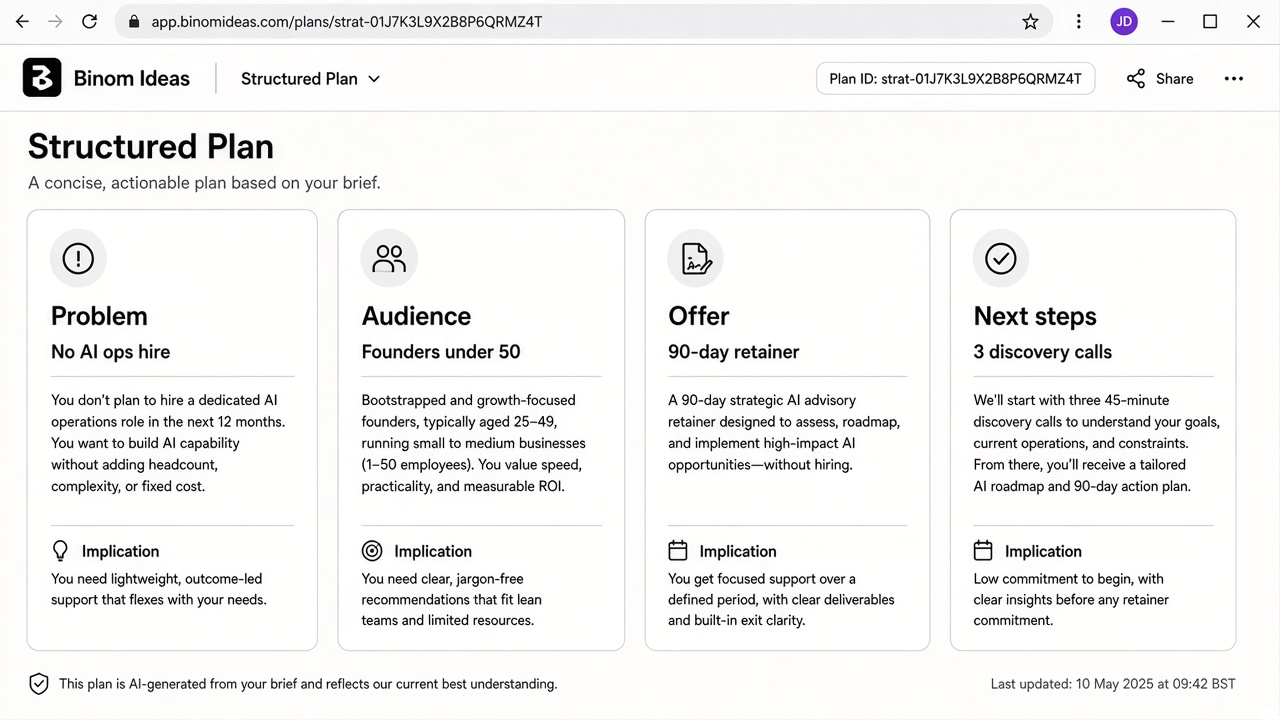Click the '90-day retainer' subtitle
This screenshot has height=720, width=1280.
pos(734,352)
